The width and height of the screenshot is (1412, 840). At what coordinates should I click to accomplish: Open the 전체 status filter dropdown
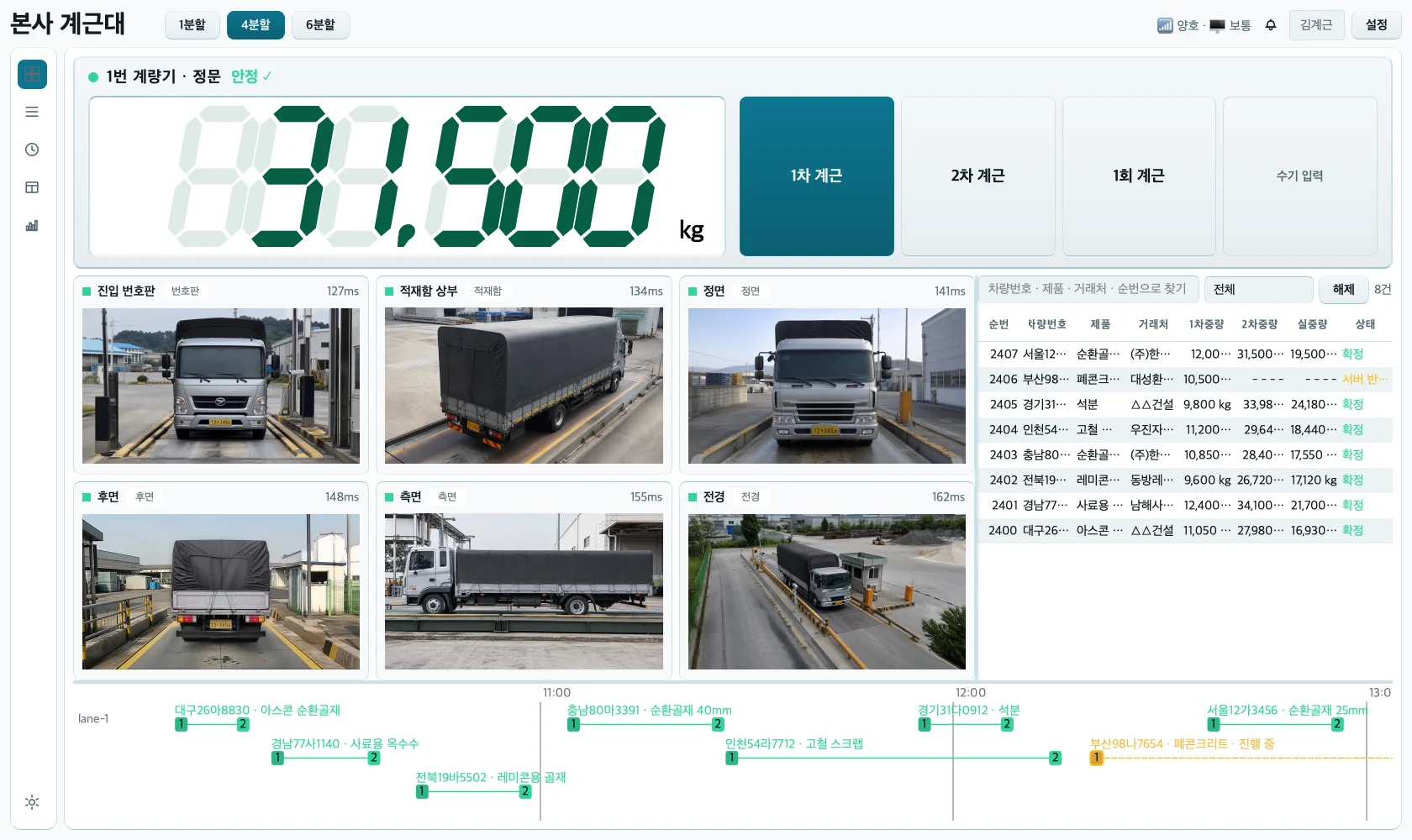point(1258,290)
